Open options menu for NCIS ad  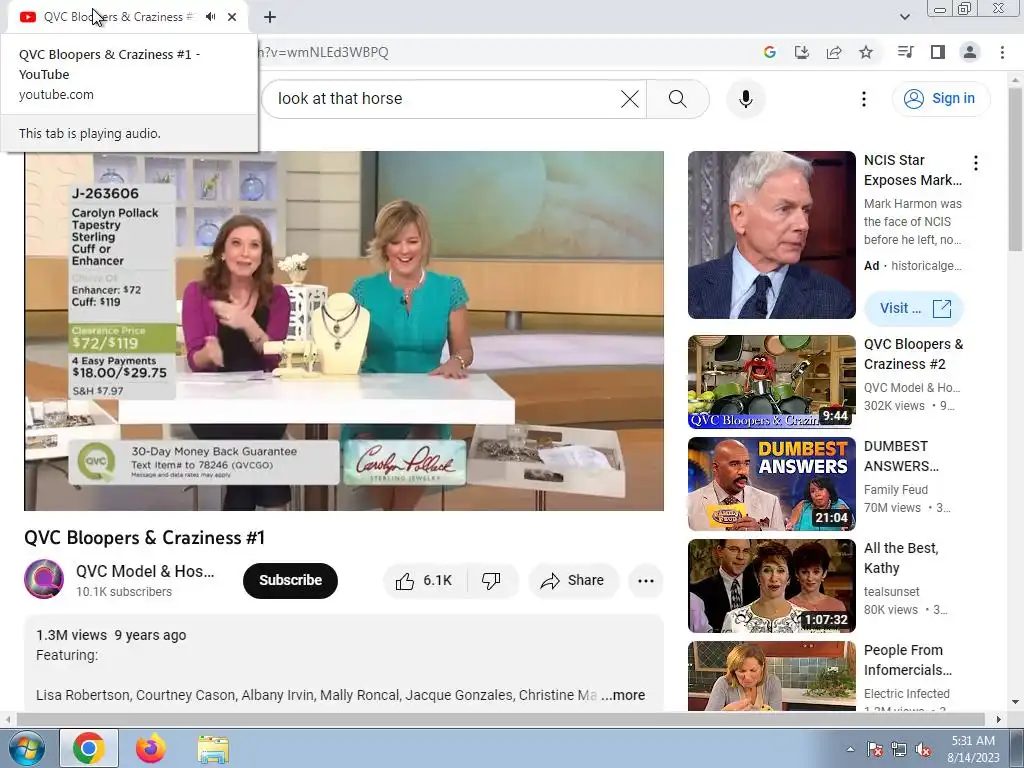point(976,163)
